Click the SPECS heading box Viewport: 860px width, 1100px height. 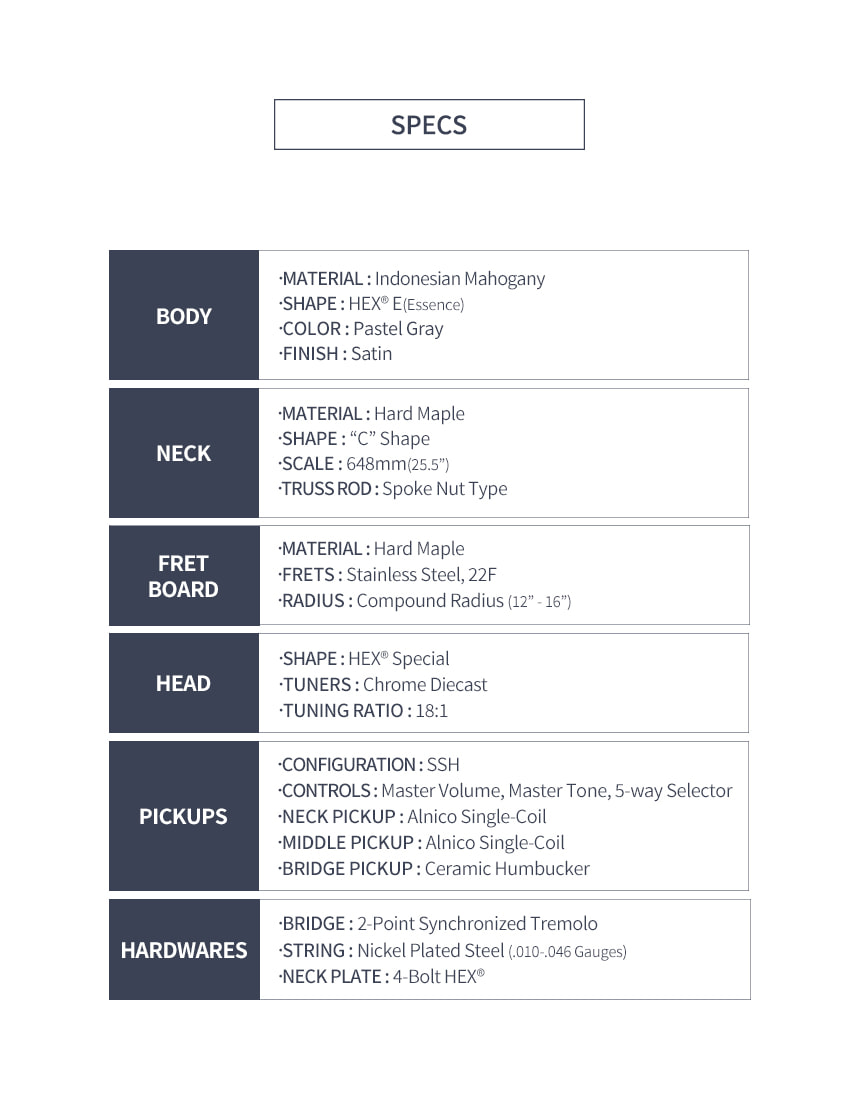(429, 124)
